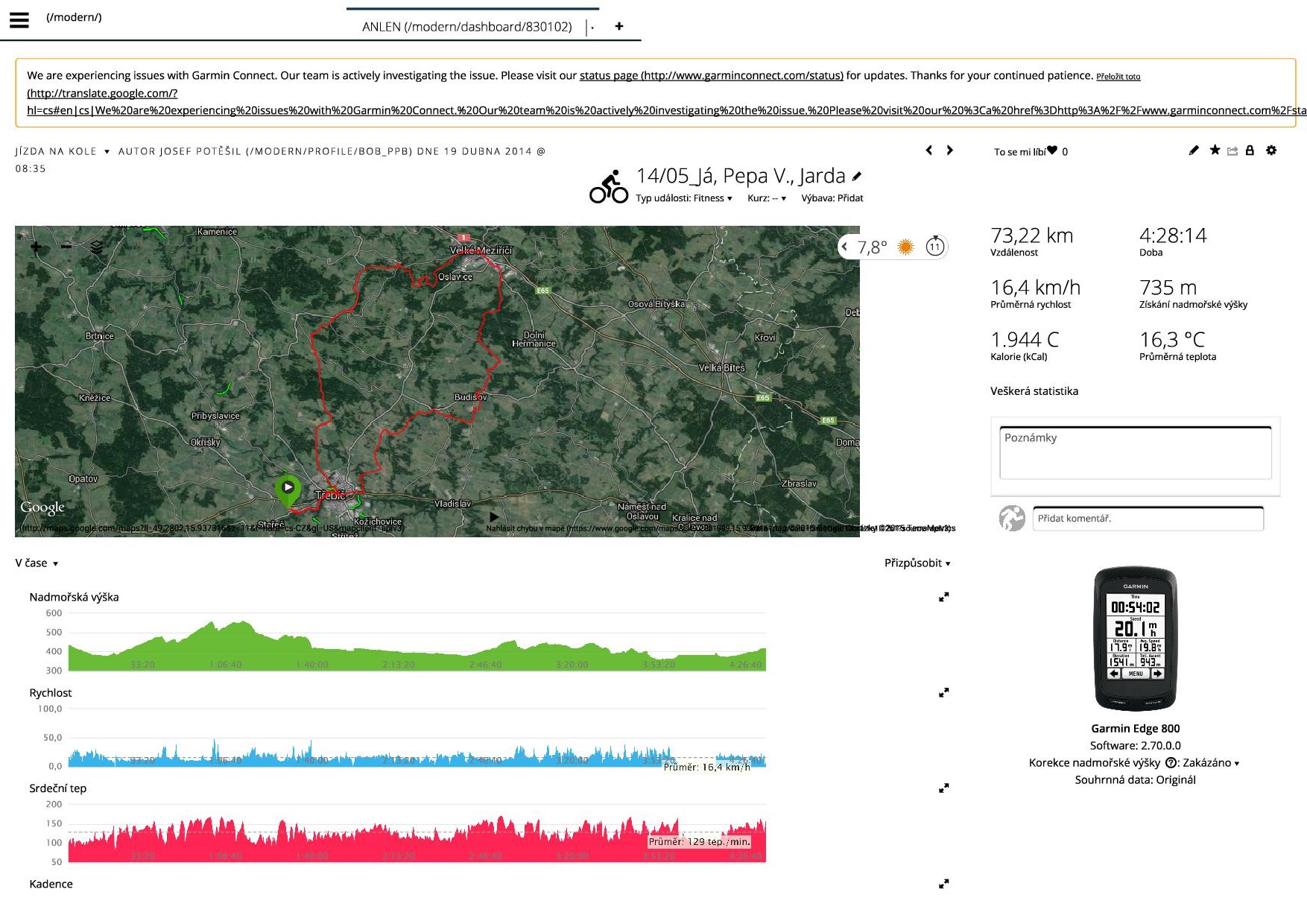Open the V čase chart dropdown
Viewport: 1307px width, 924px height.
pos(37,563)
